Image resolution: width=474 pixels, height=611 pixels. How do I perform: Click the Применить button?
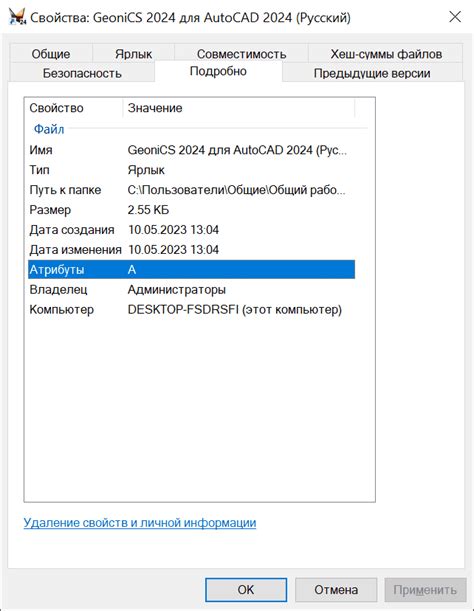(x=425, y=590)
